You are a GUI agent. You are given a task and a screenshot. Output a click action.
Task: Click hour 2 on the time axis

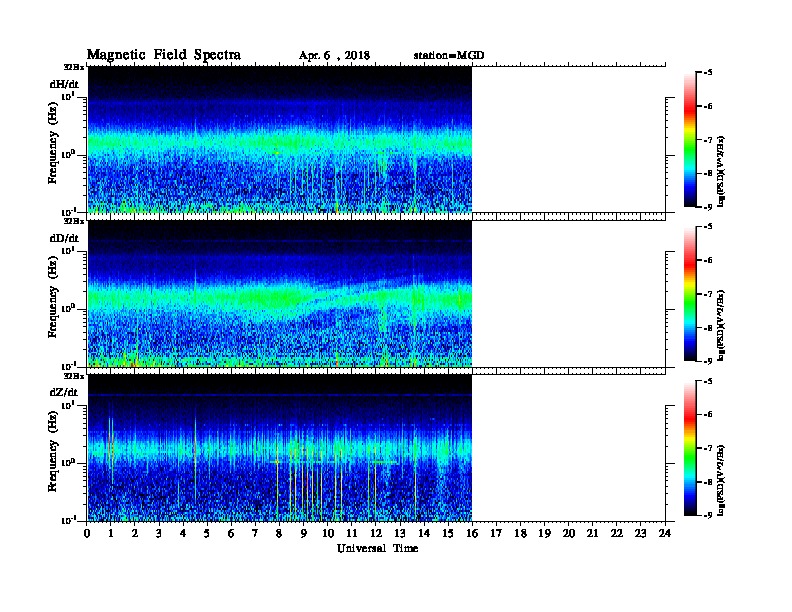point(135,534)
